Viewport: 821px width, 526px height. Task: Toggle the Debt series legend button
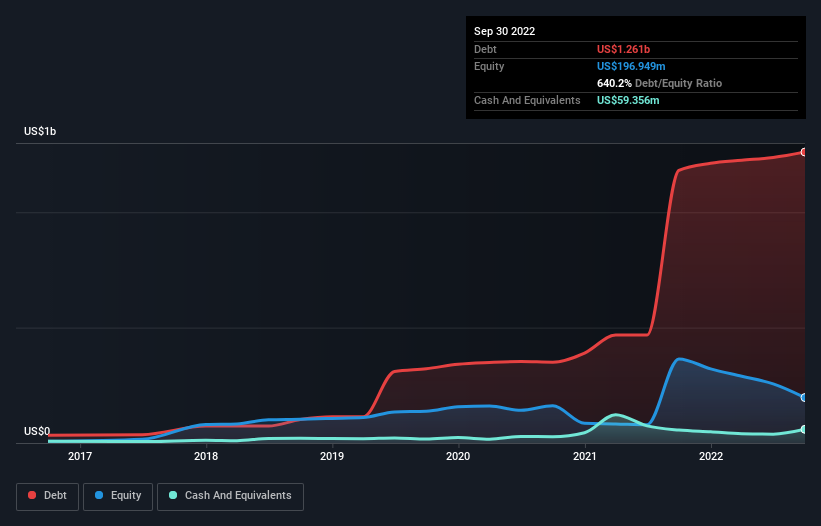(47, 496)
